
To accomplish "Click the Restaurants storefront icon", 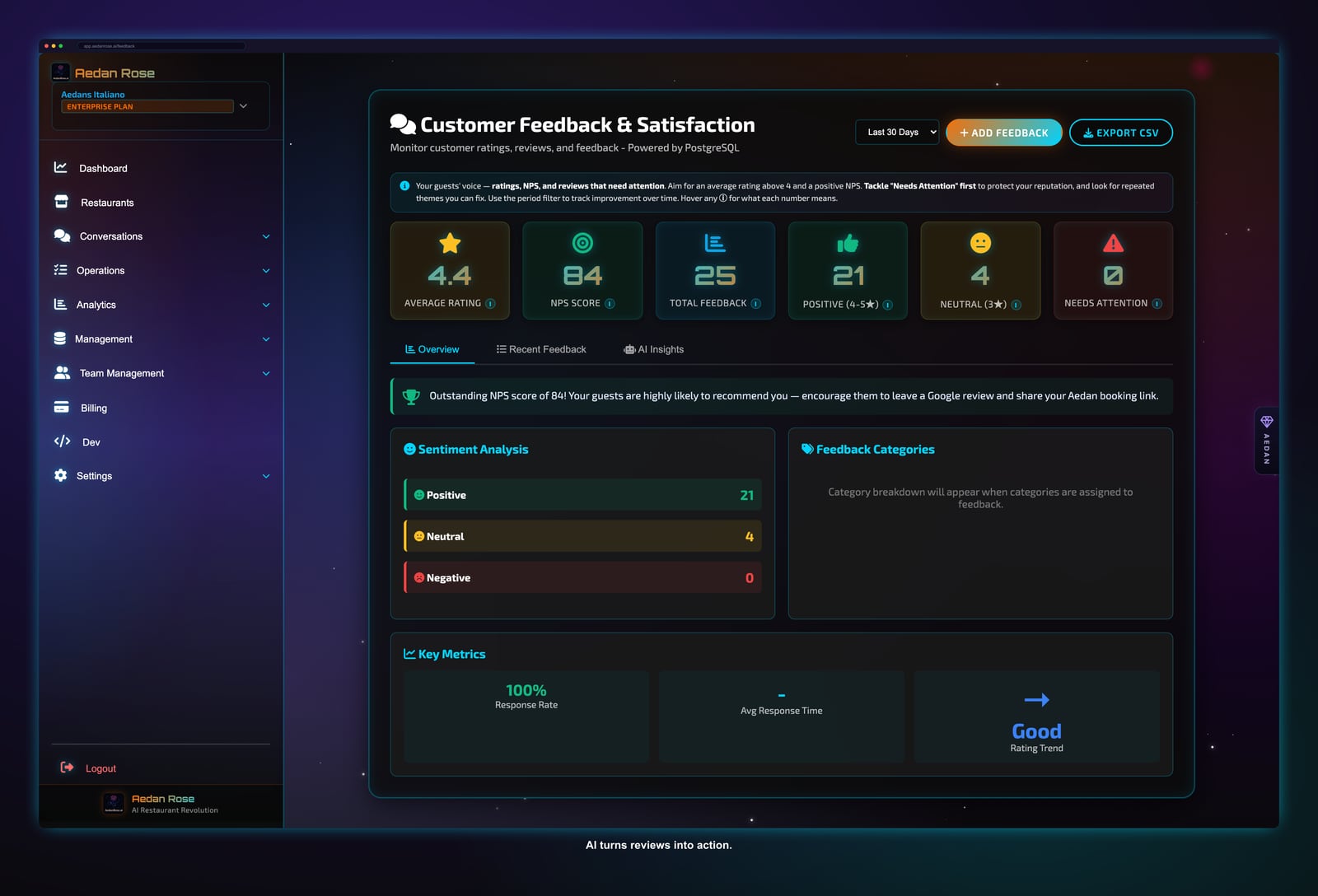I will tap(61, 202).
